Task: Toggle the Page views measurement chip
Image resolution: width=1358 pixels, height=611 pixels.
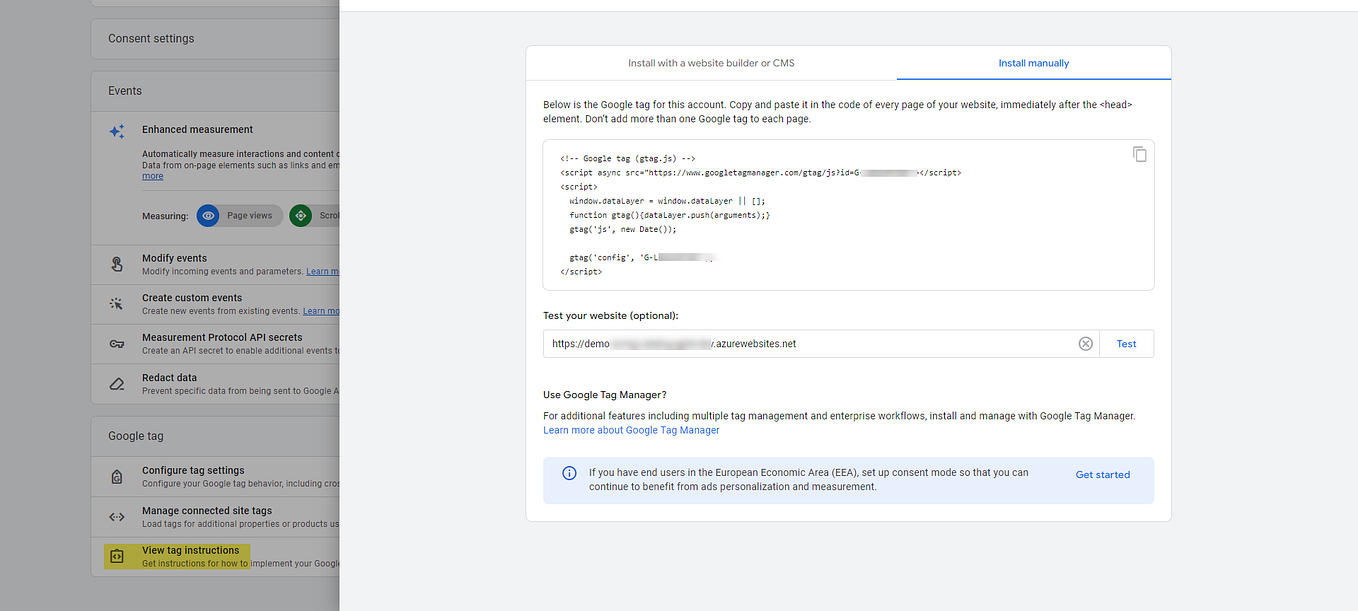Action: pos(238,215)
